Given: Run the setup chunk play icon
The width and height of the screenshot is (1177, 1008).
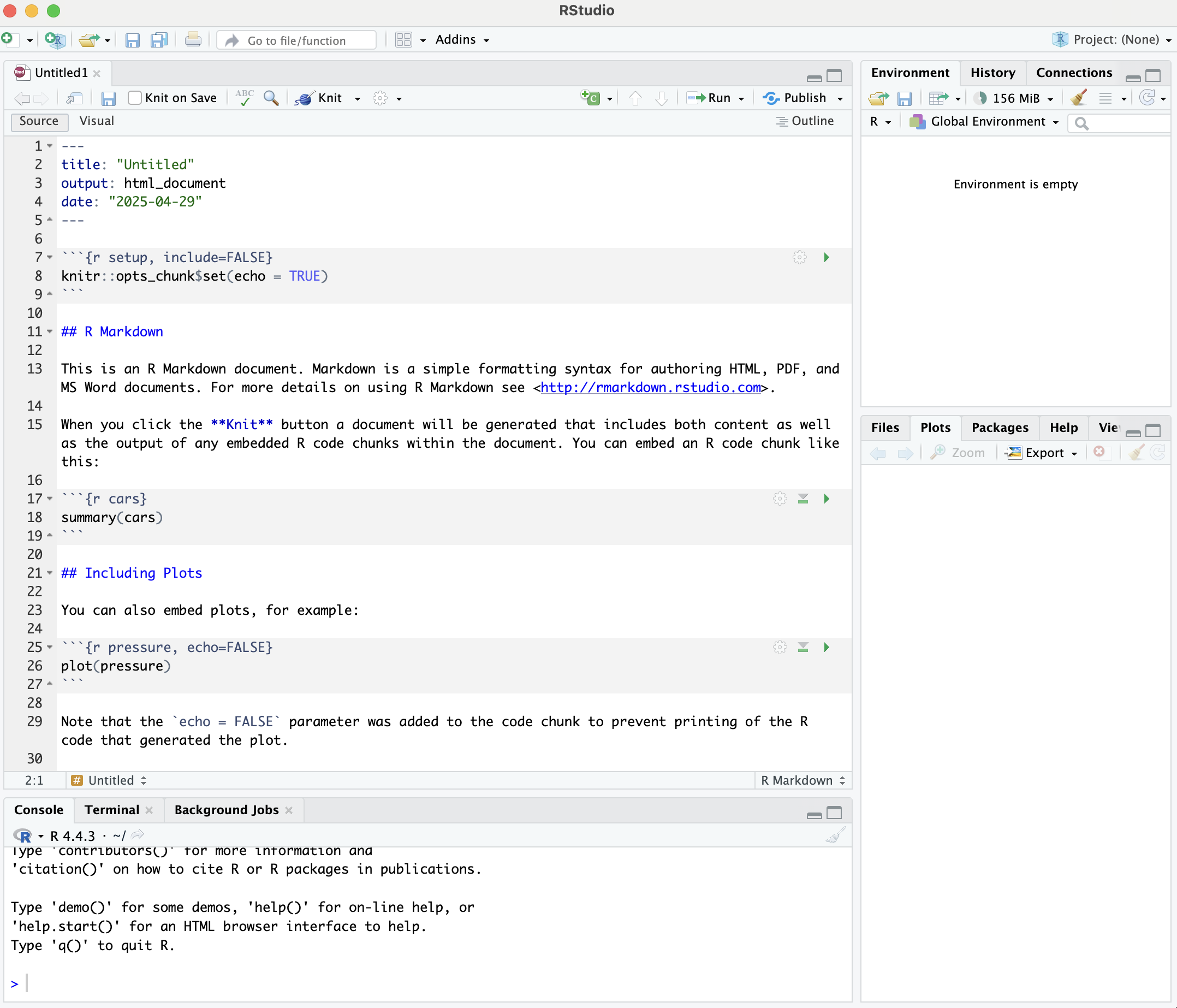Looking at the screenshot, I should click(x=827, y=257).
